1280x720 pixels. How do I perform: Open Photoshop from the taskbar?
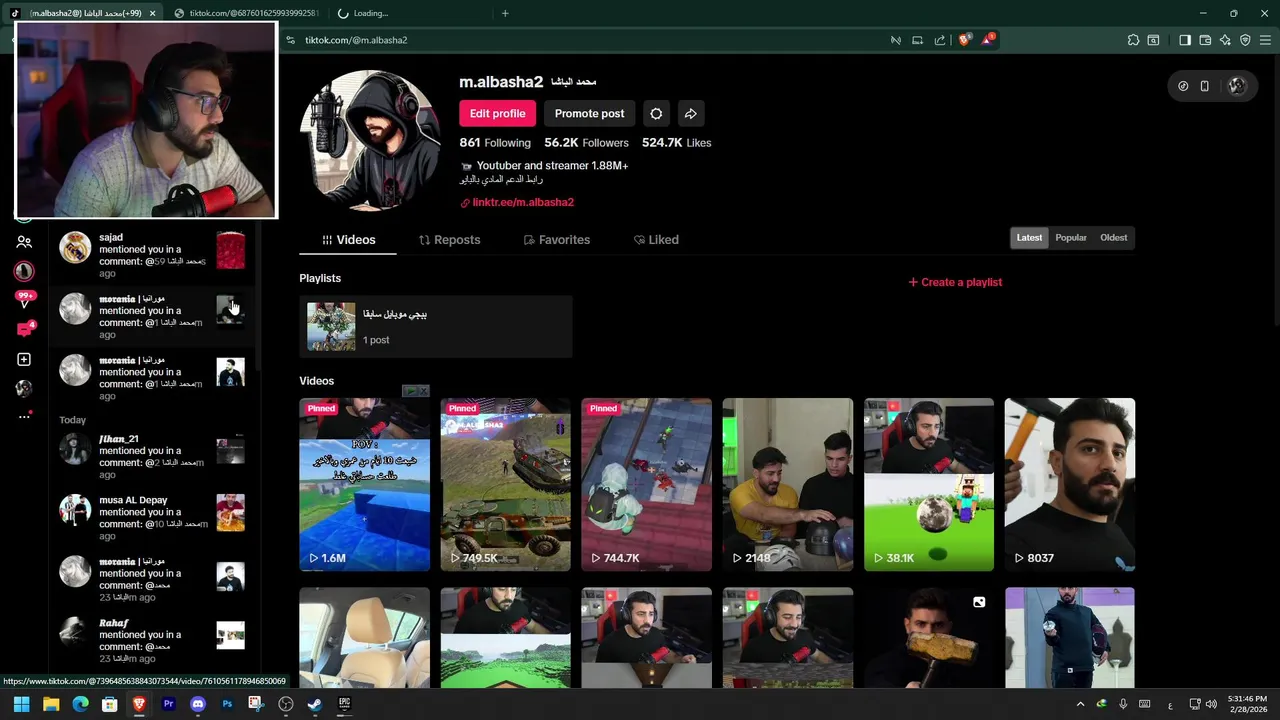point(227,704)
